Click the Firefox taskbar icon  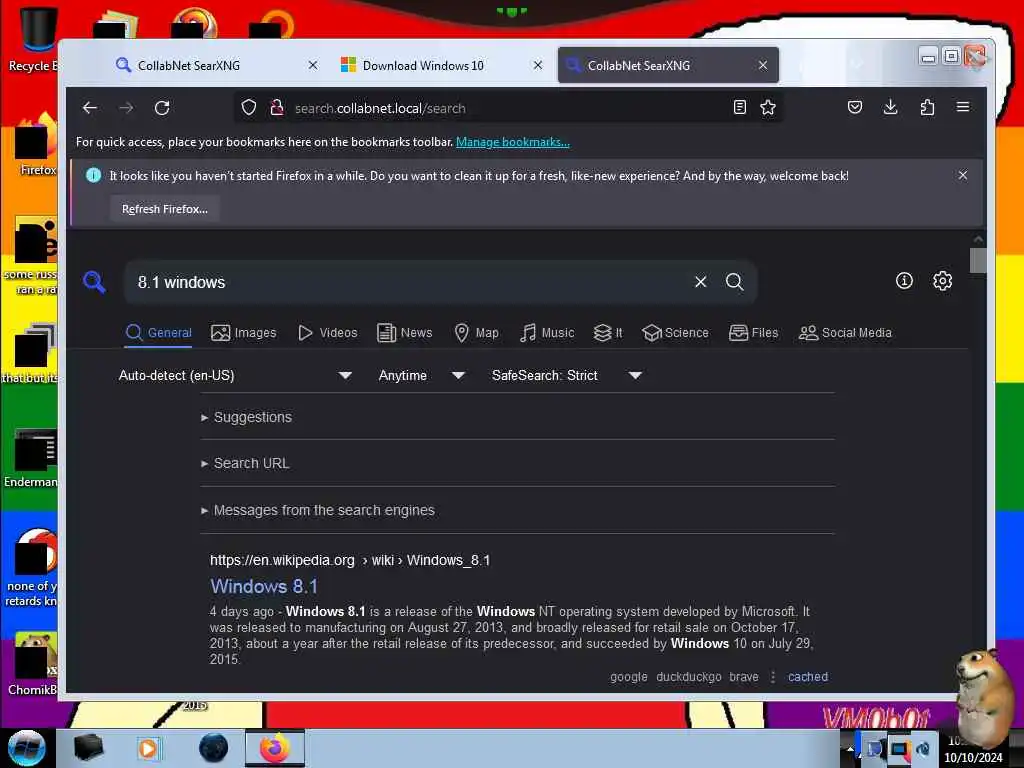[x=275, y=748]
